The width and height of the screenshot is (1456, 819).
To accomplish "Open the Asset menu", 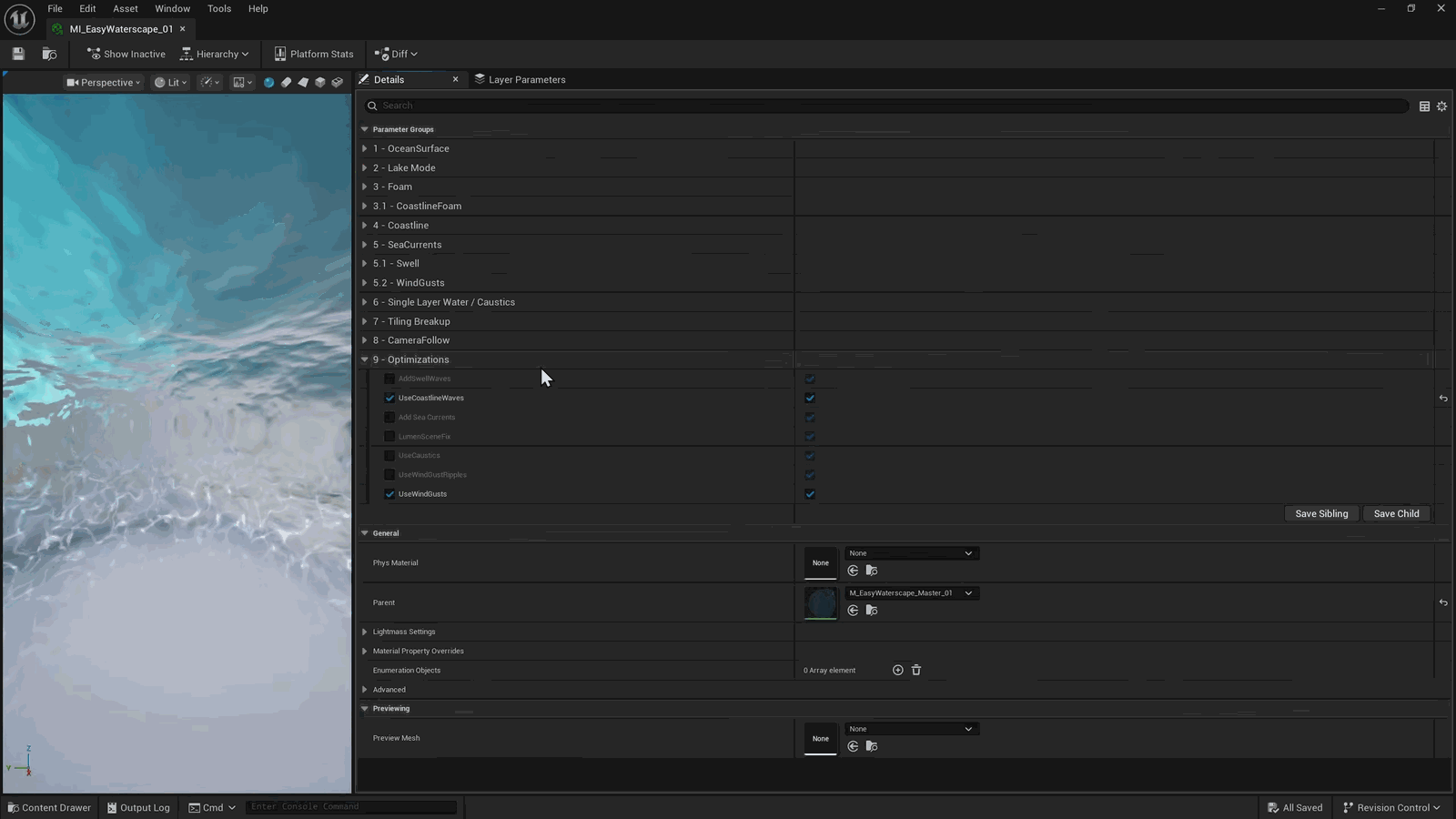I will click(126, 8).
